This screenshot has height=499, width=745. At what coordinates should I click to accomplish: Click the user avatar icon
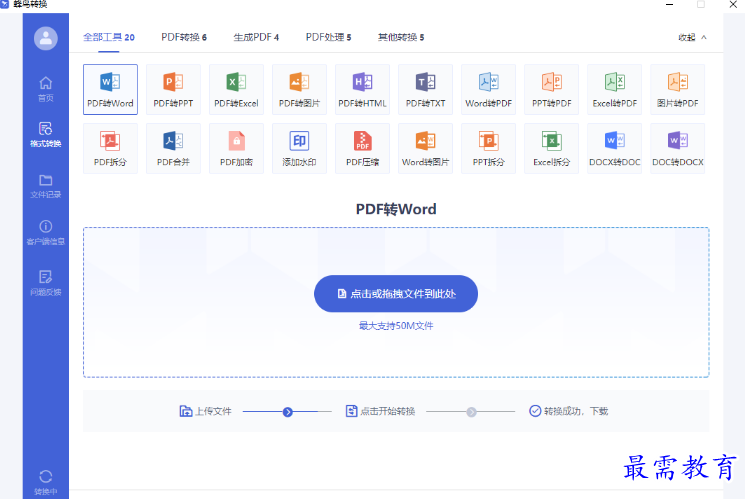pos(46,38)
